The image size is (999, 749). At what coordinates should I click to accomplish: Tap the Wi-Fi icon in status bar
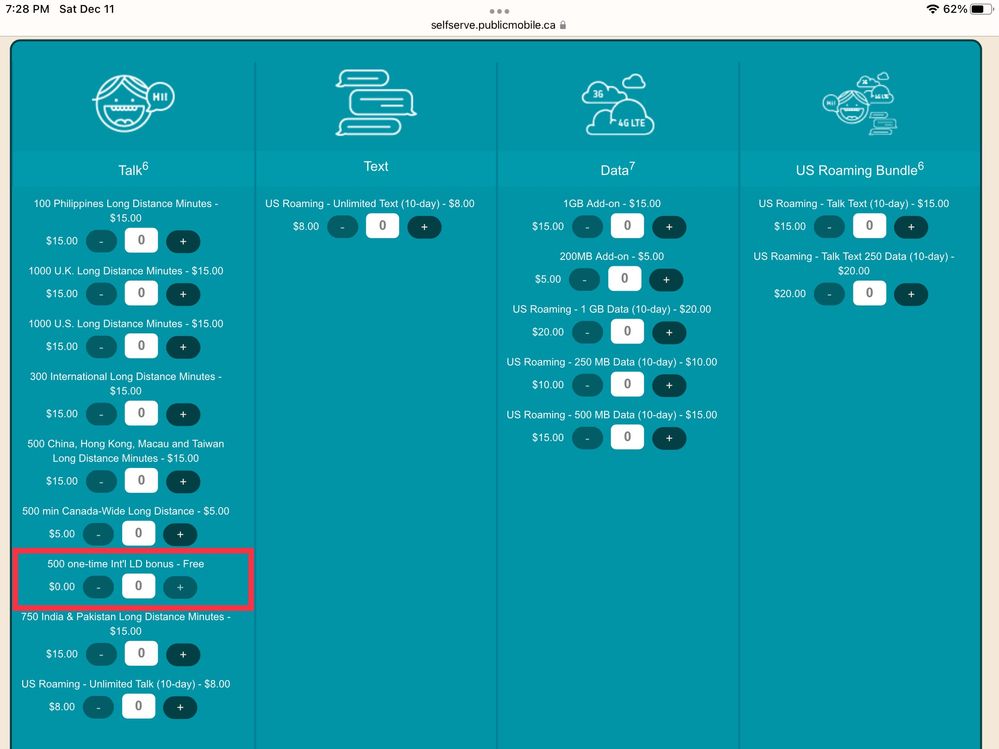pyautogui.click(x=932, y=9)
